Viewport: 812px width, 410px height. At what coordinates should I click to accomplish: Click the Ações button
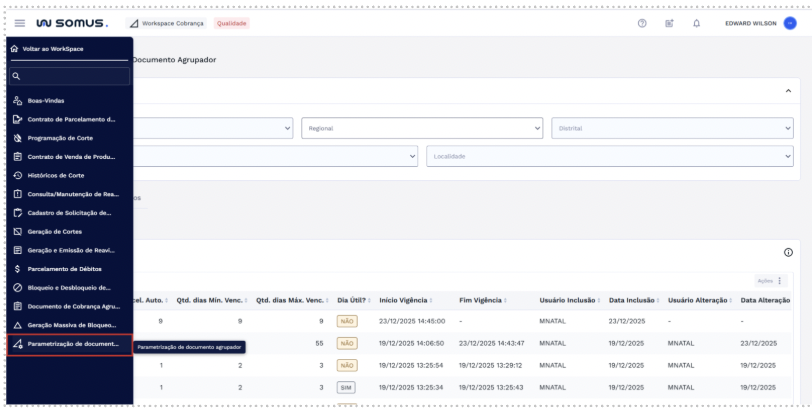point(770,281)
